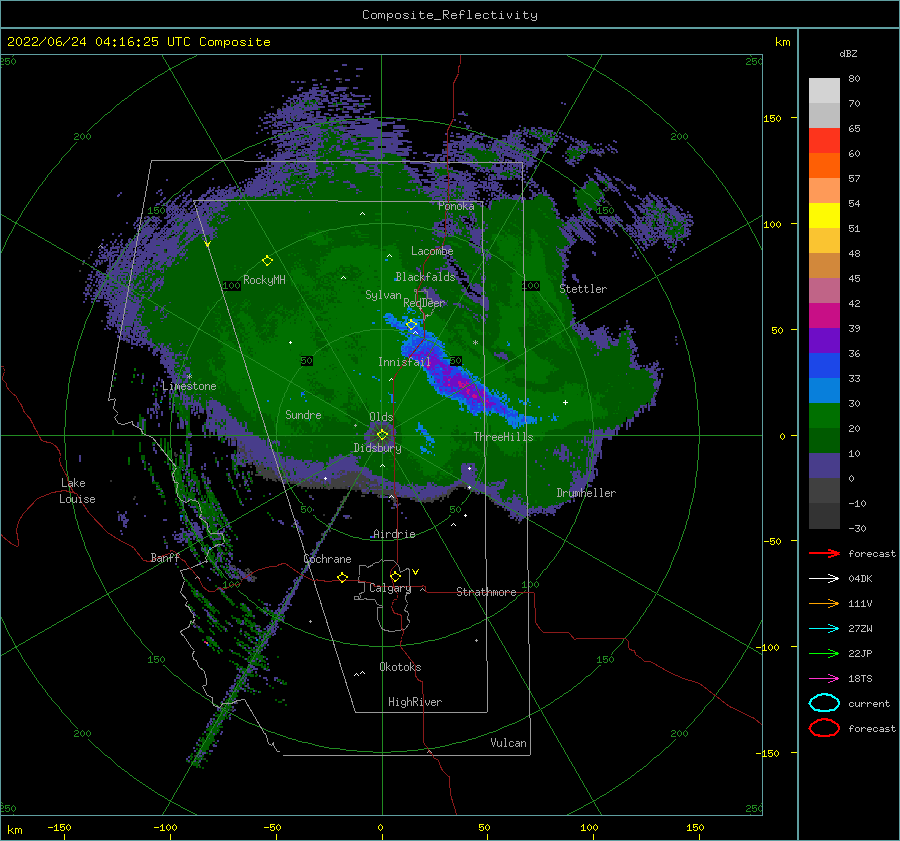Click the Lake Louise label
This screenshot has height=841, width=900.
(x=77, y=491)
